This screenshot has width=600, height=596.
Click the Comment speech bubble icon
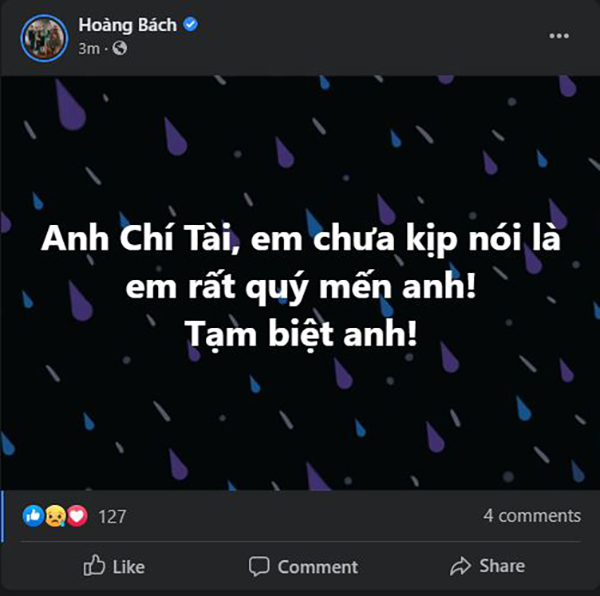(259, 567)
